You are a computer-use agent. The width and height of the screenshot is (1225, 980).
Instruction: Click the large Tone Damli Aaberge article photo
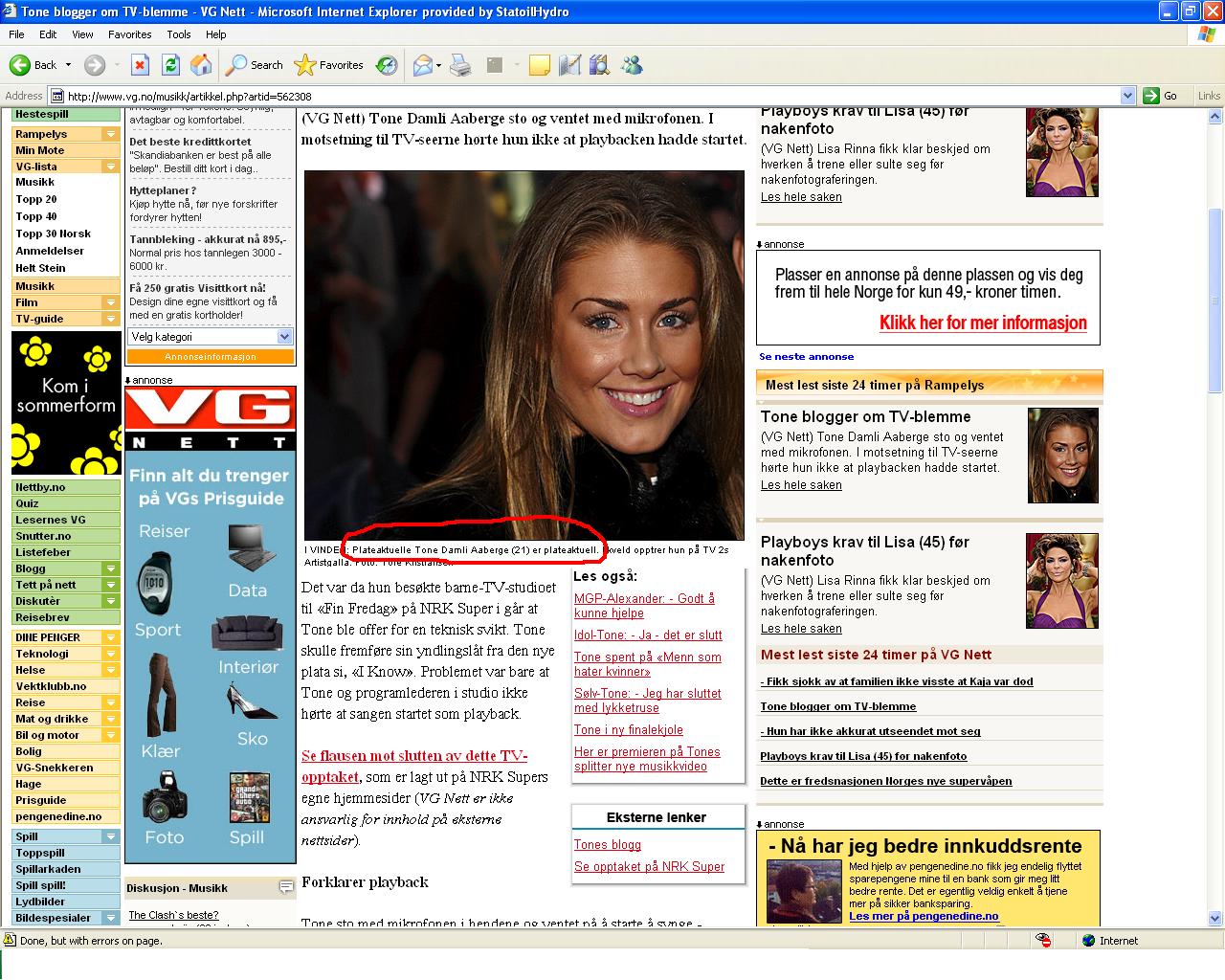[524, 355]
